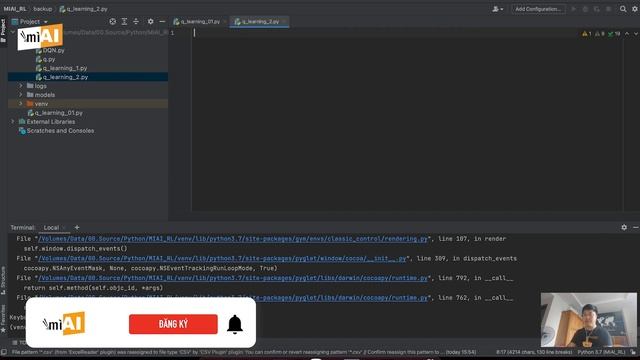Open IDE settings gear top right
Viewport: 640px width, 360px height.
click(x=635, y=9)
